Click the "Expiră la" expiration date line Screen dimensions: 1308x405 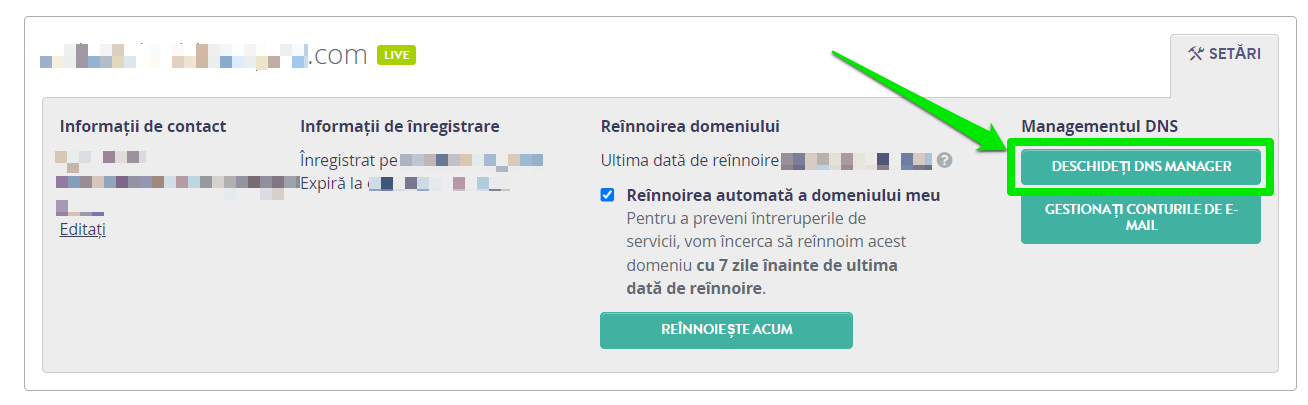[405, 184]
